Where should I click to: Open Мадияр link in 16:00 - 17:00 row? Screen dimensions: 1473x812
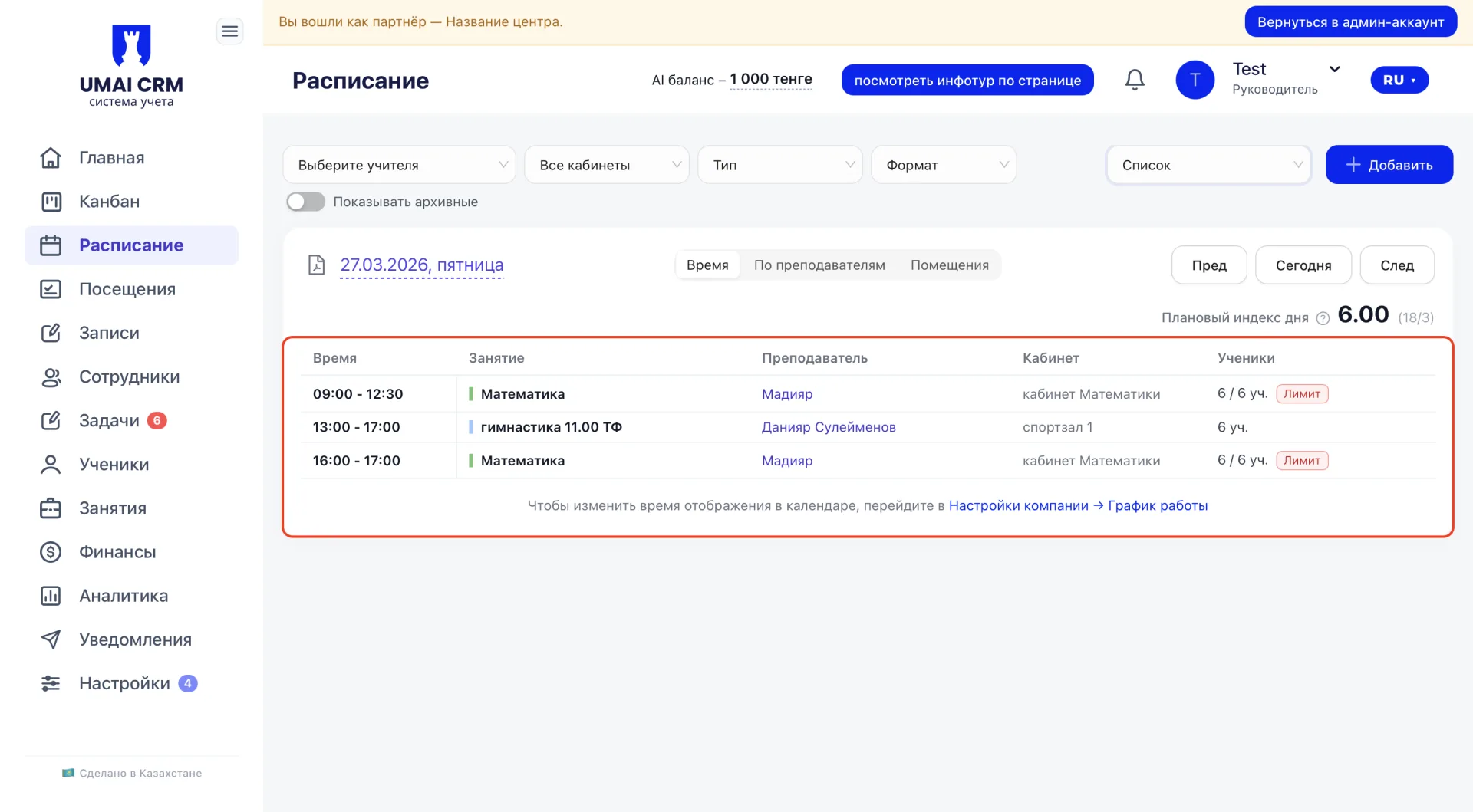pos(787,461)
